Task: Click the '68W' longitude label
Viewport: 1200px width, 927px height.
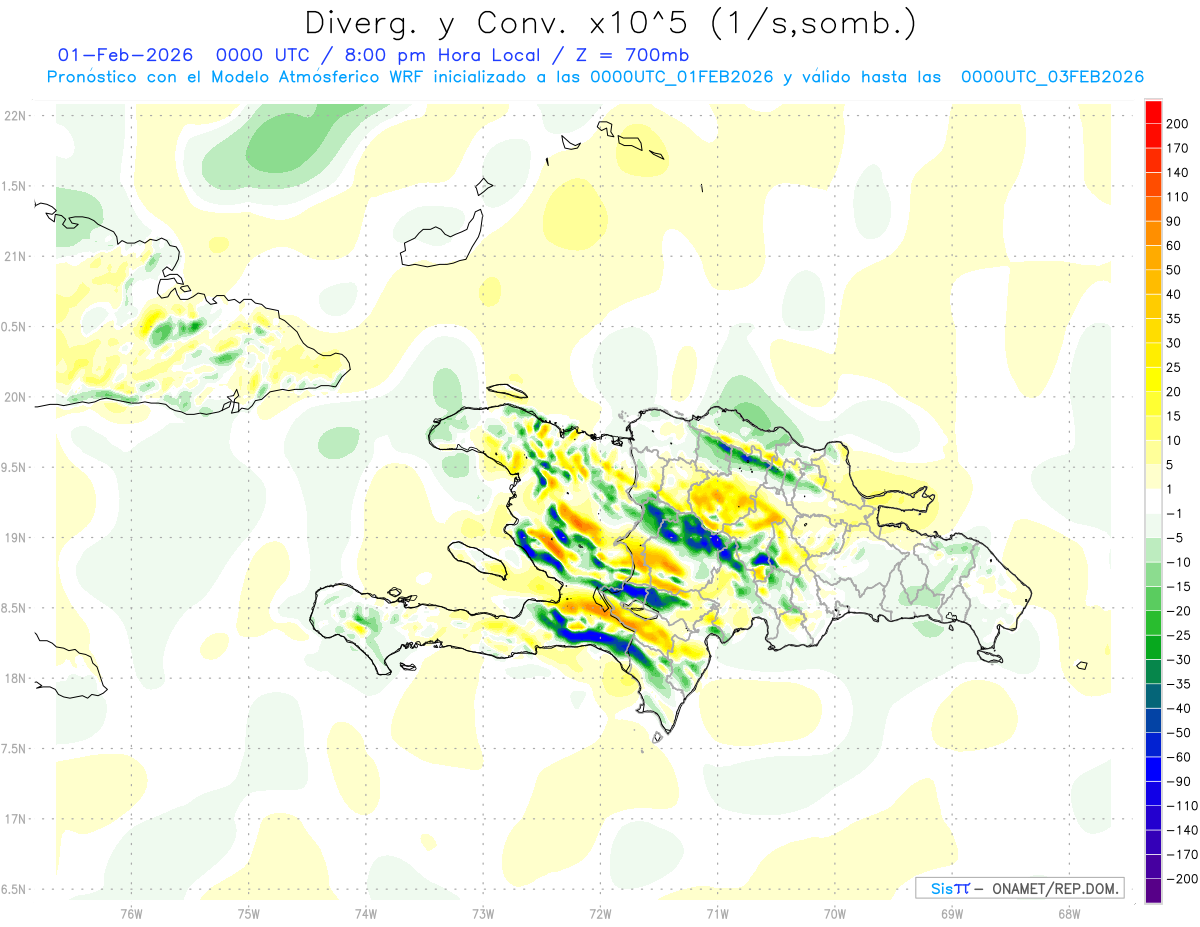Action: tap(1069, 915)
